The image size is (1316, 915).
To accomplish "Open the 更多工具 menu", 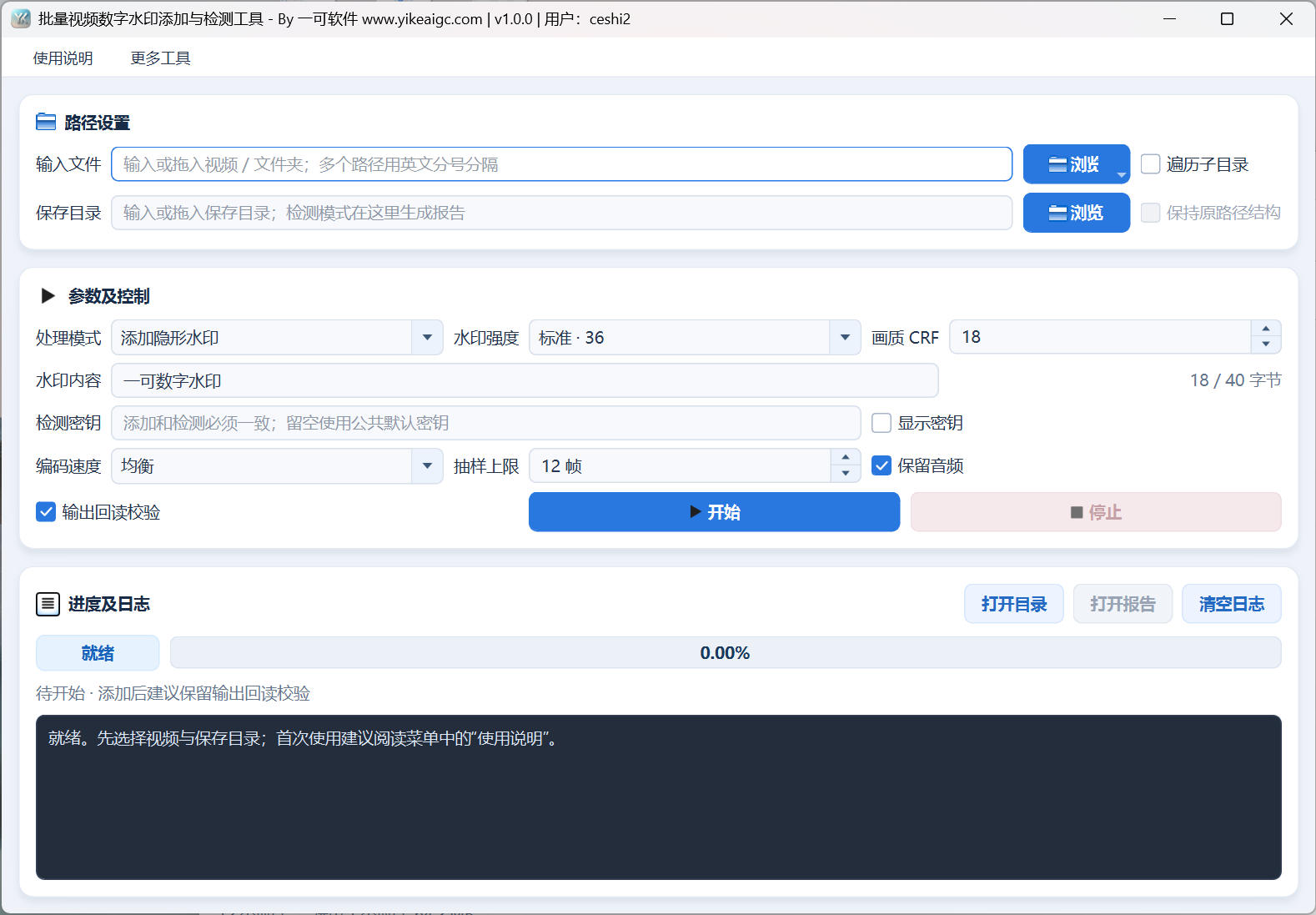I will point(161,58).
